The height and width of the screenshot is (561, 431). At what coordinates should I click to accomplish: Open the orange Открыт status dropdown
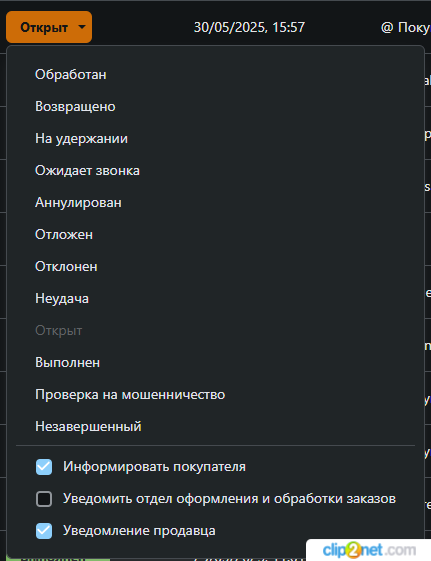click(x=49, y=27)
